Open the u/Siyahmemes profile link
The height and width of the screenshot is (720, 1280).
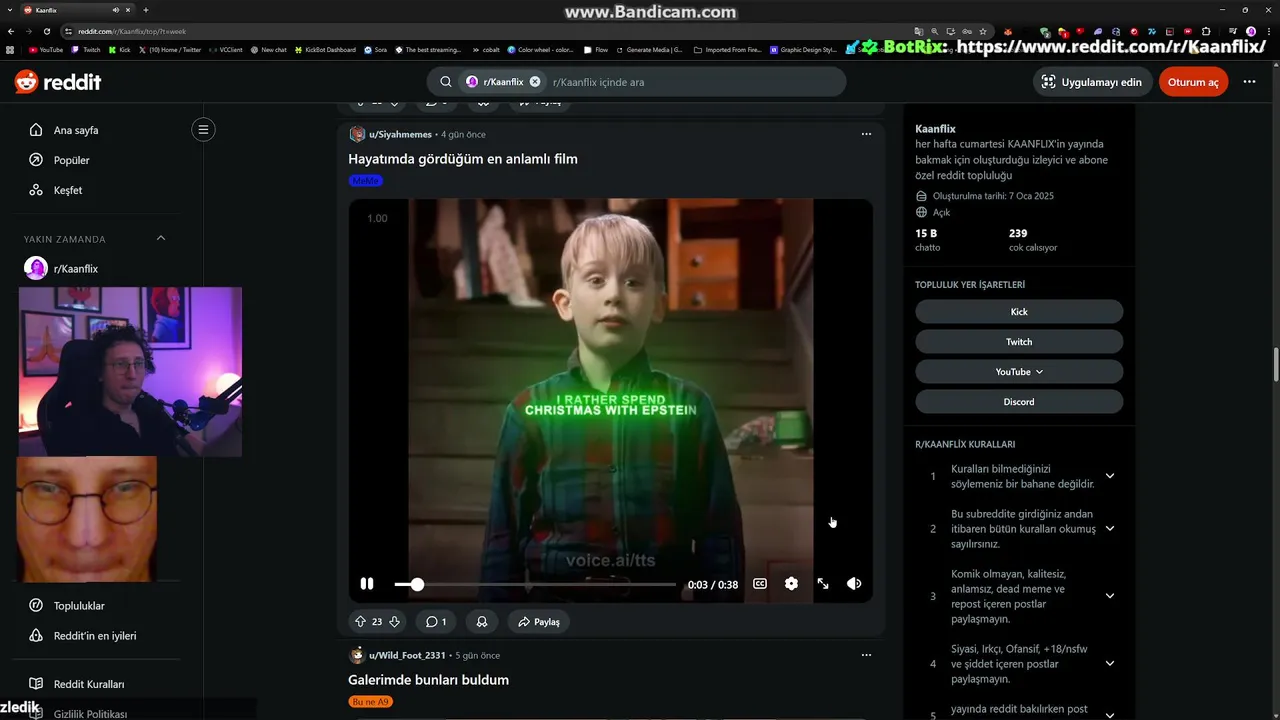[400, 134]
